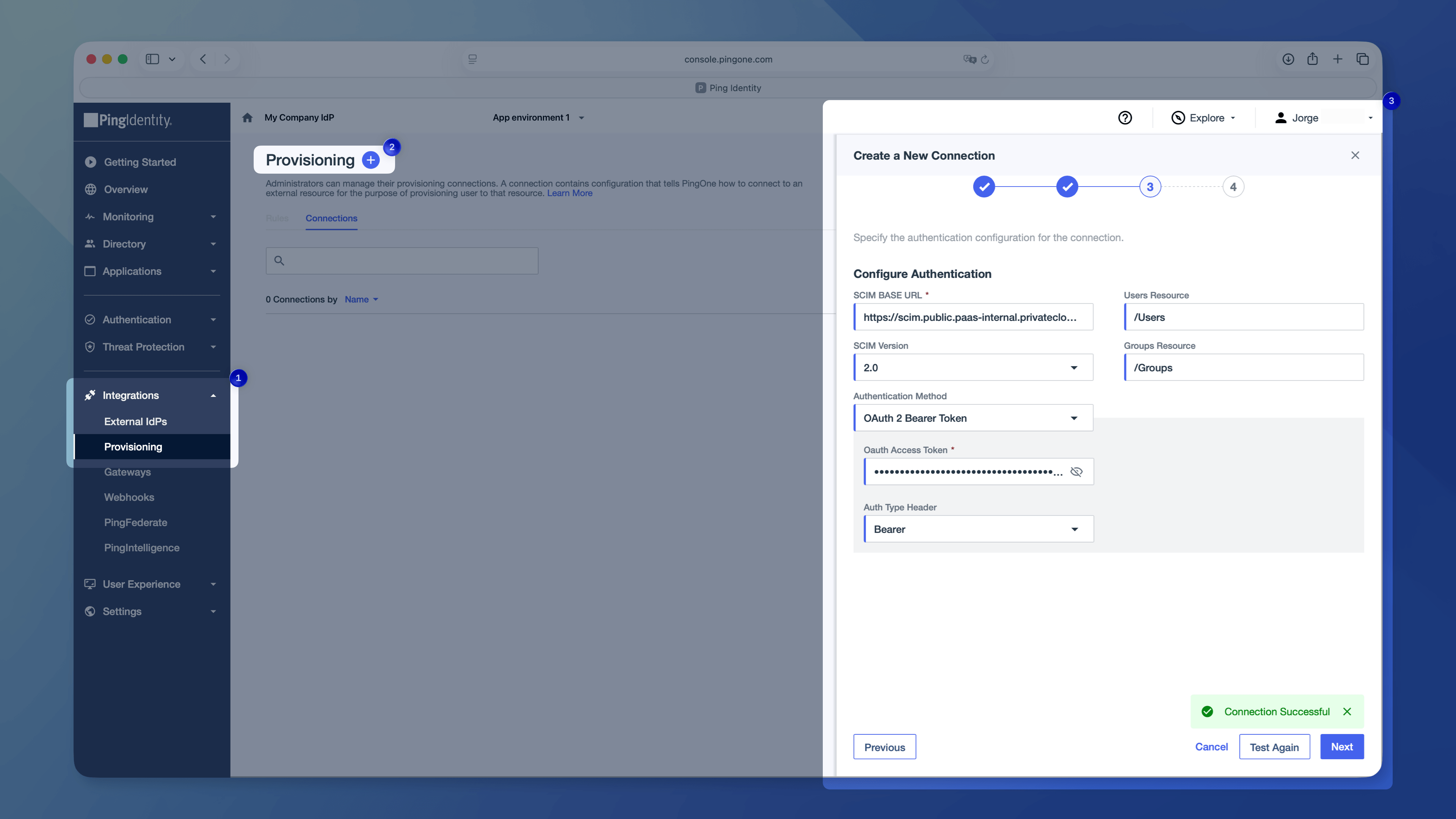Switch to the Connections tab
The width and height of the screenshot is (1456, 819).
click(331, 218)
